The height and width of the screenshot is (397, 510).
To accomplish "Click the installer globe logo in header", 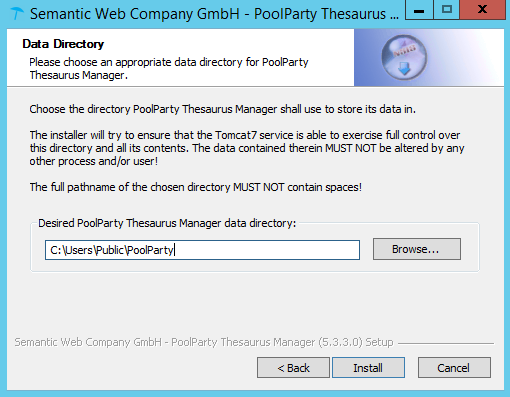I will 404,57.
